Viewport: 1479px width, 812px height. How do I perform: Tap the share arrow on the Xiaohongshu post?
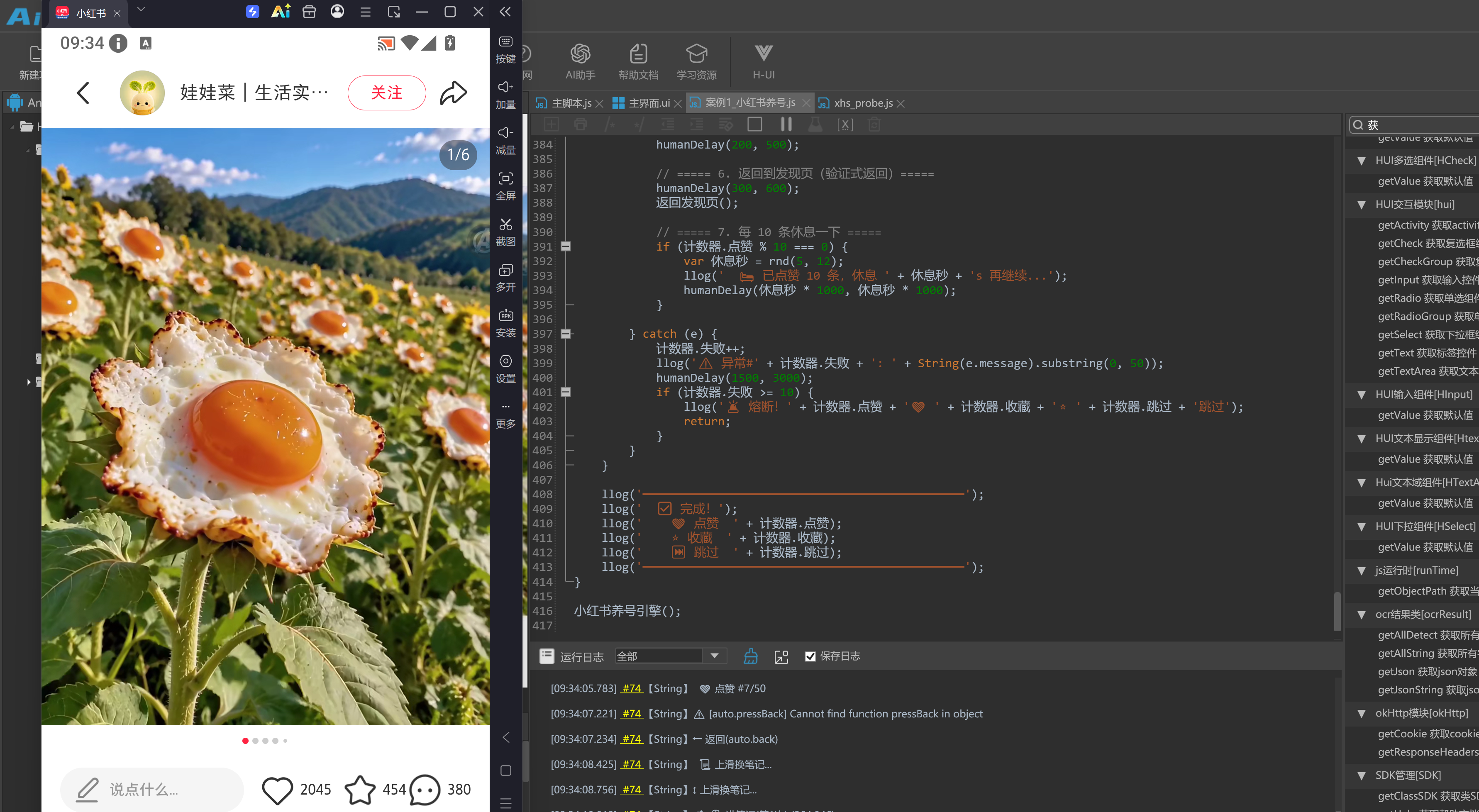453,93
